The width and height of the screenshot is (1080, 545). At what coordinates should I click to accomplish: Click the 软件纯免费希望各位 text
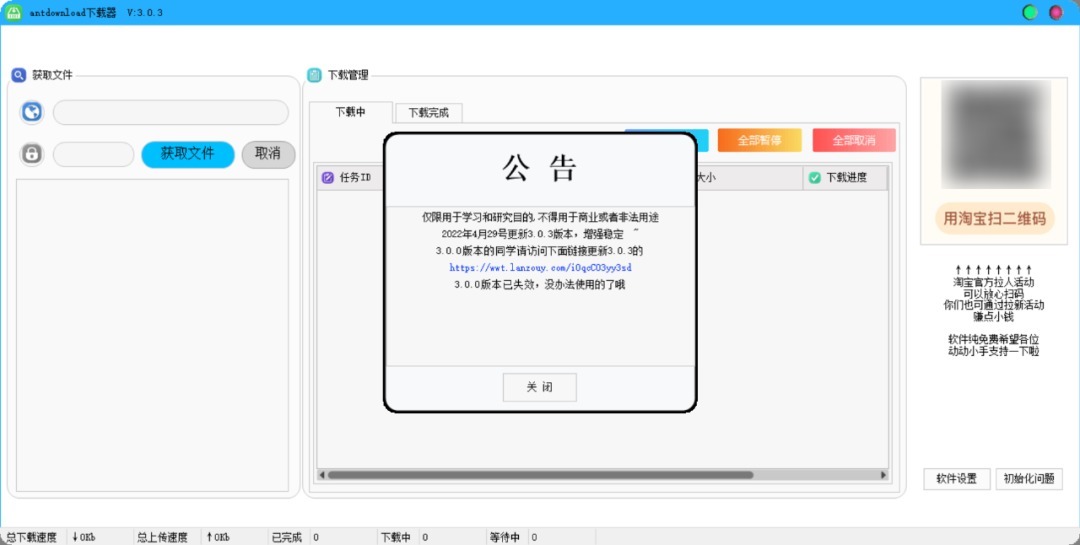pos(994,339)
